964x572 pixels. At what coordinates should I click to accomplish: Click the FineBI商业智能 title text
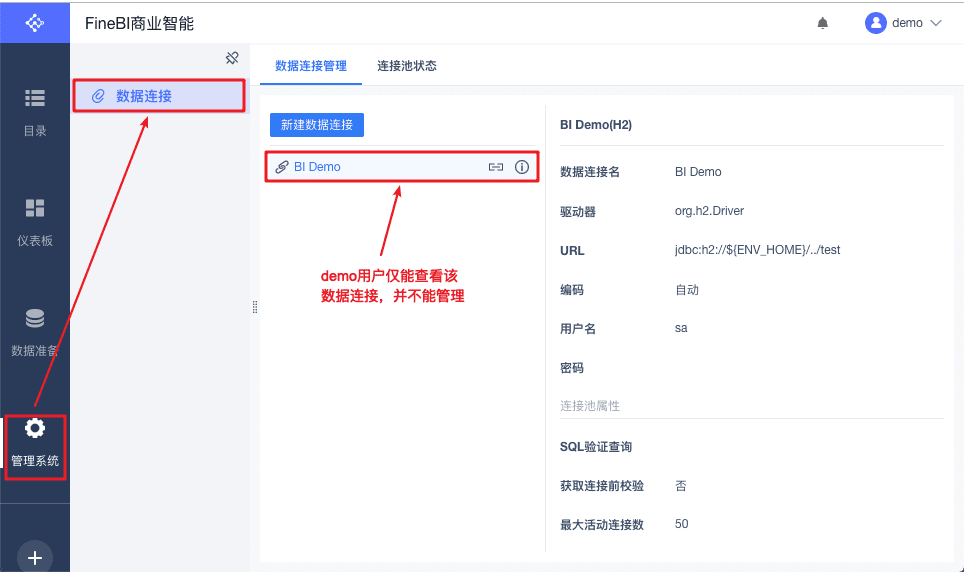click(x=140, y=23)
